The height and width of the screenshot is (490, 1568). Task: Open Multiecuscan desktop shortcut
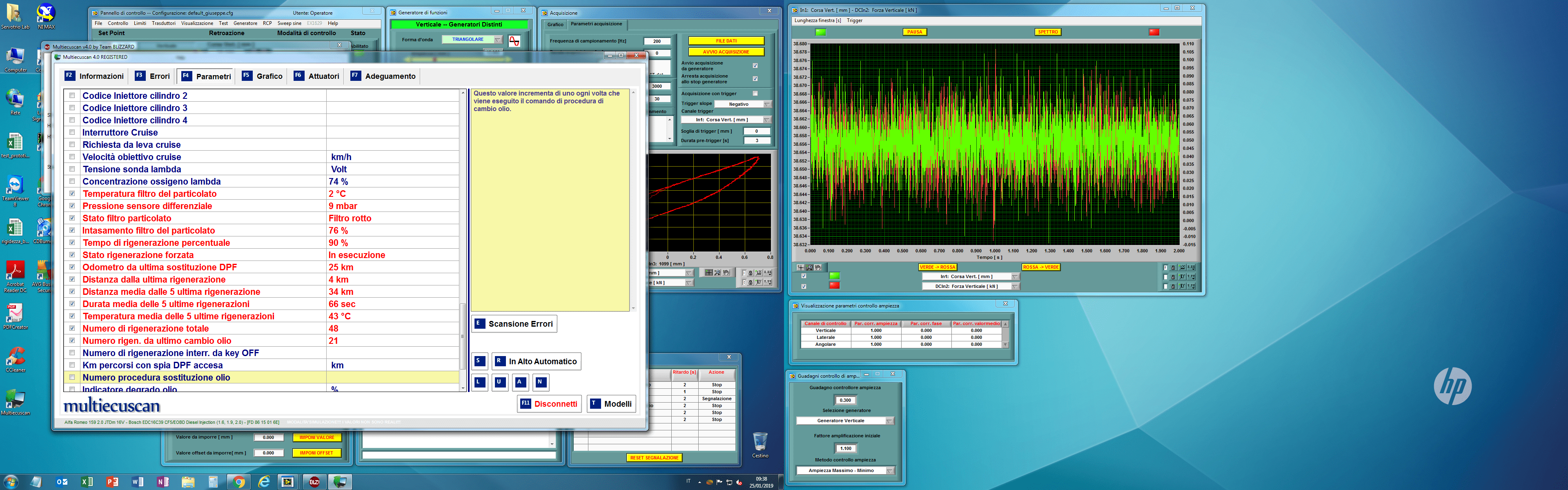[15, 402]
